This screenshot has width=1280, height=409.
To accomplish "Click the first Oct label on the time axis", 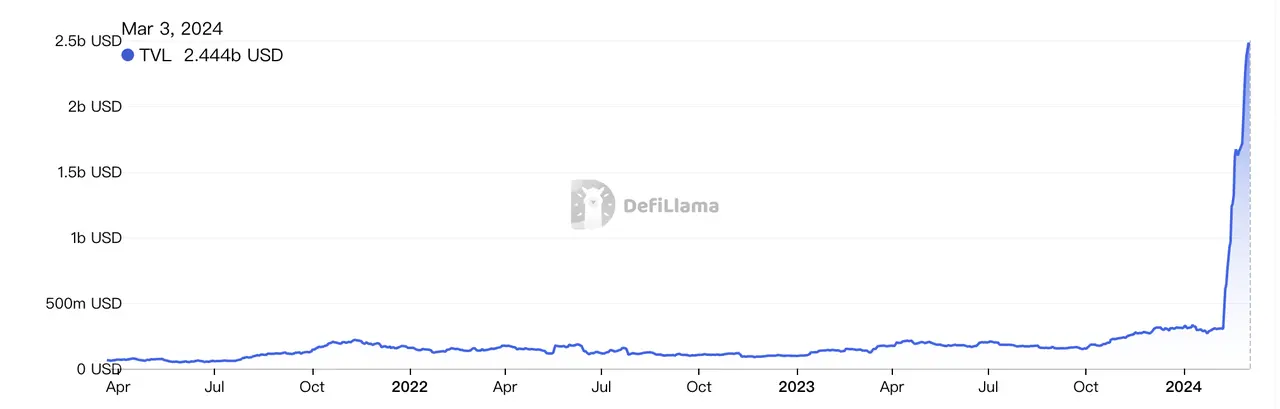I will pyautogui.click(x=312, y=386).
